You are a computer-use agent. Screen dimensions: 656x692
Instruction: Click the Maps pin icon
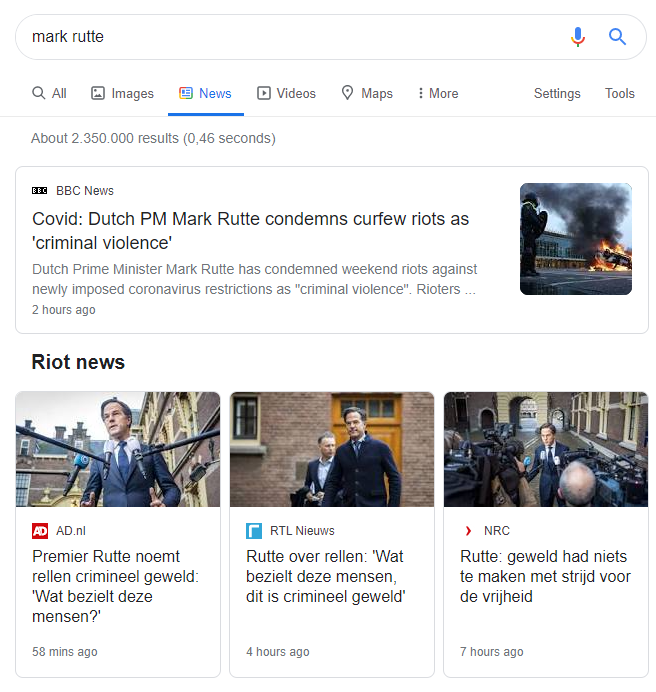[x=347, y=93]
